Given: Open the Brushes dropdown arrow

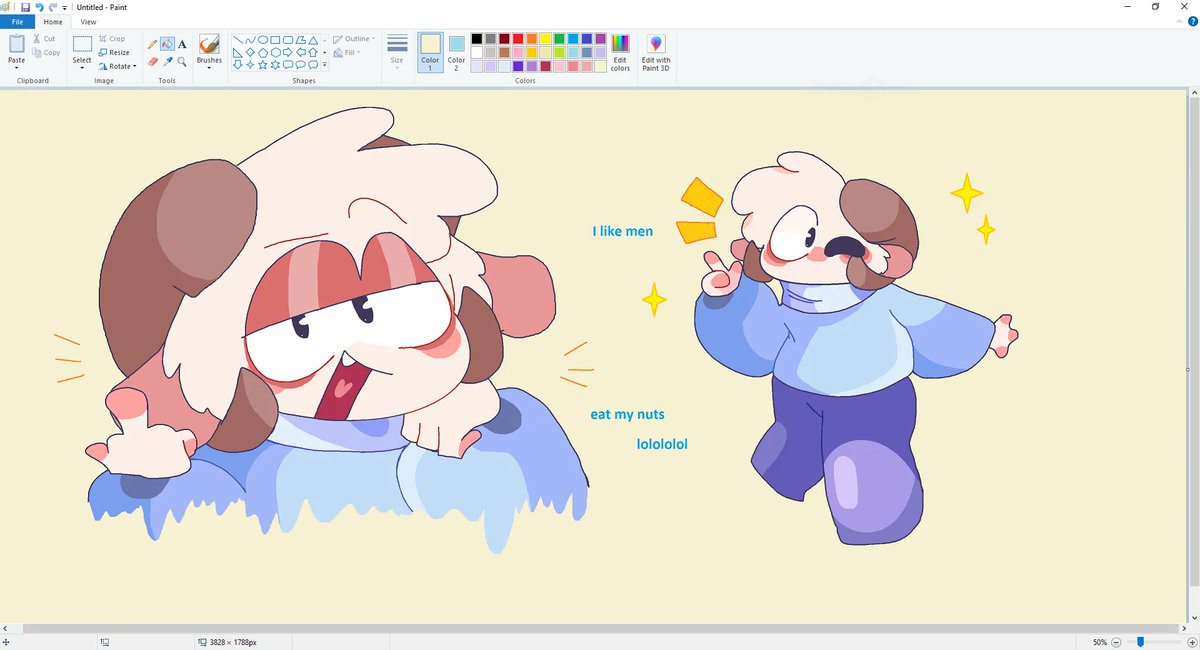Looking at the screenshot, I should tap(209, 68).
